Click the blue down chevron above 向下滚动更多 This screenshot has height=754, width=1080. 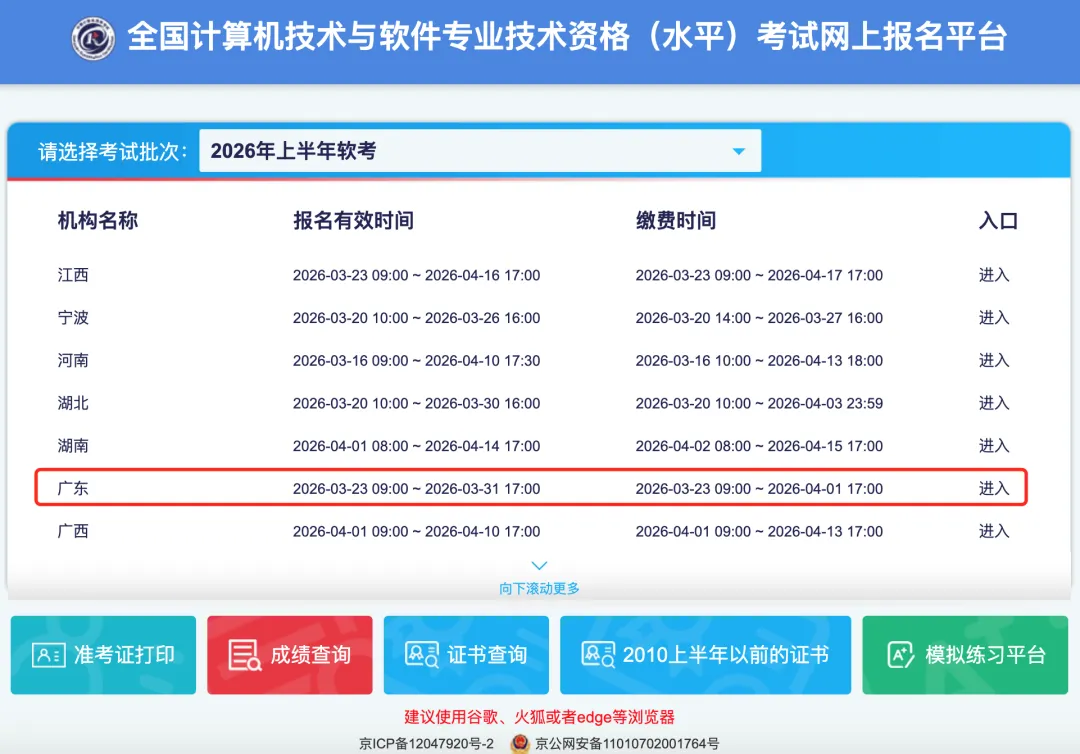tap(538, 564)
